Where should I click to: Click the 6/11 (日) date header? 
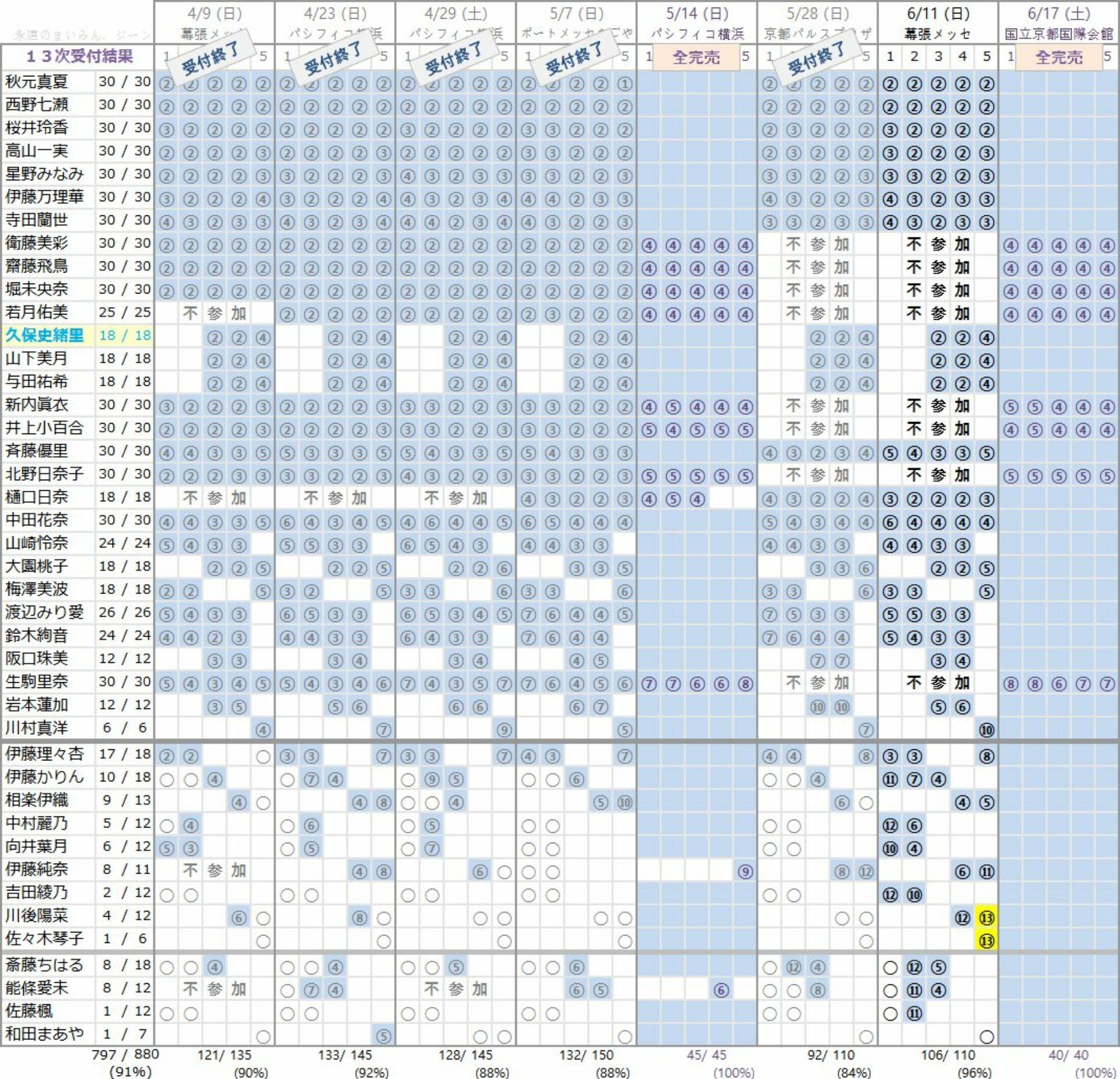pos(938,14)
